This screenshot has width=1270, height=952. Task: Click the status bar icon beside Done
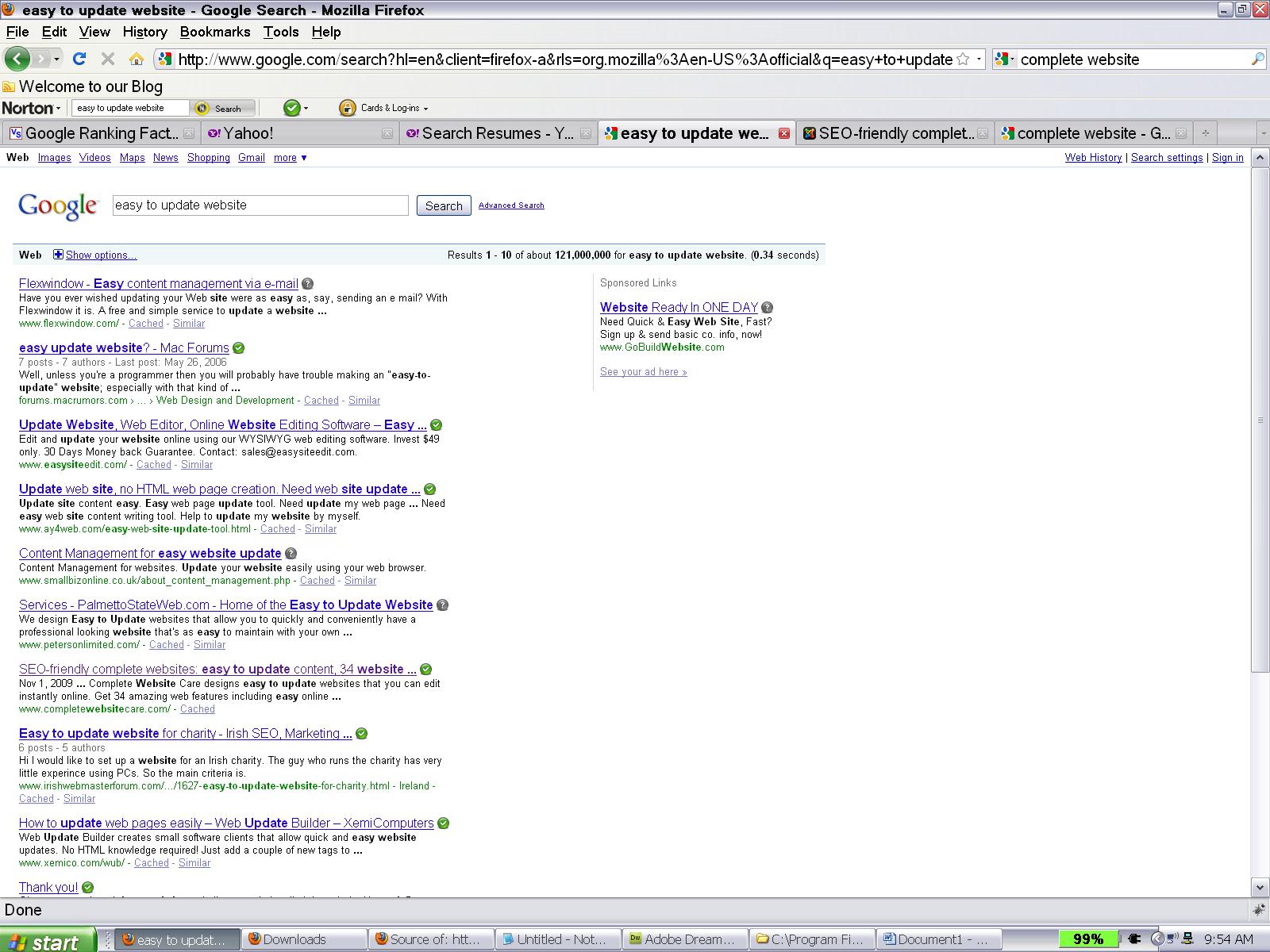point(1258,910)
